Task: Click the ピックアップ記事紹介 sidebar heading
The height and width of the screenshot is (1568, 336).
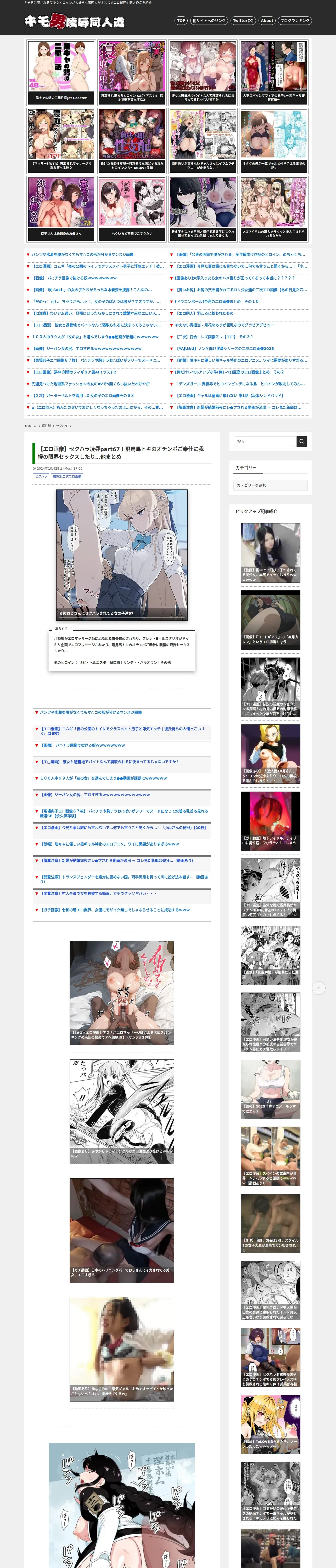Action: click(x=256, y=511)
